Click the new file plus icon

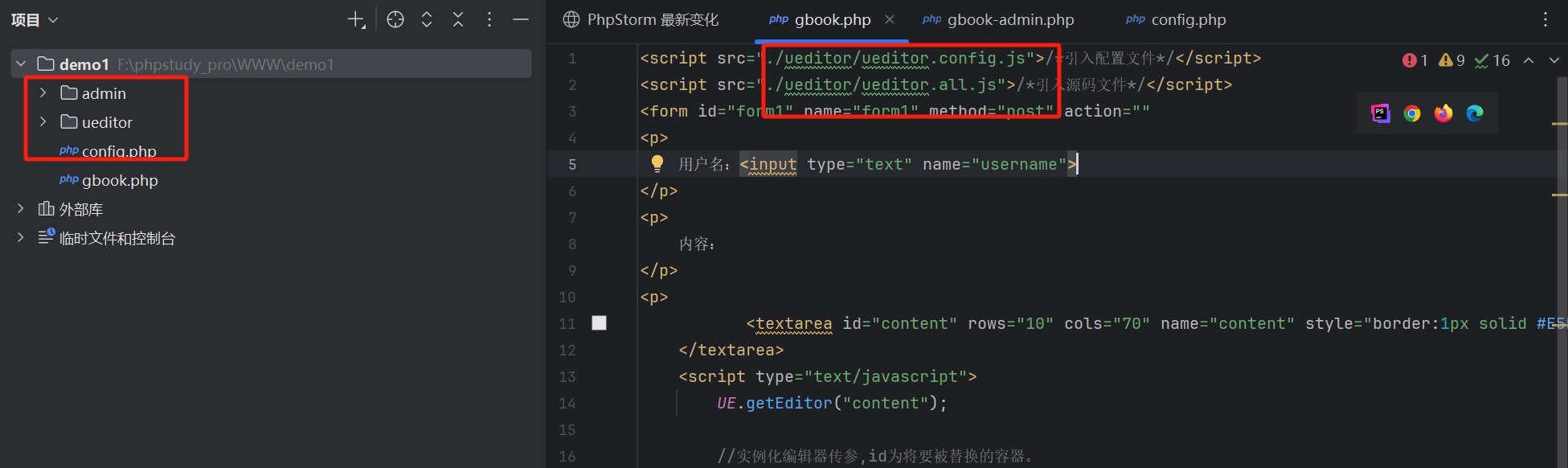tap(356, 20)
